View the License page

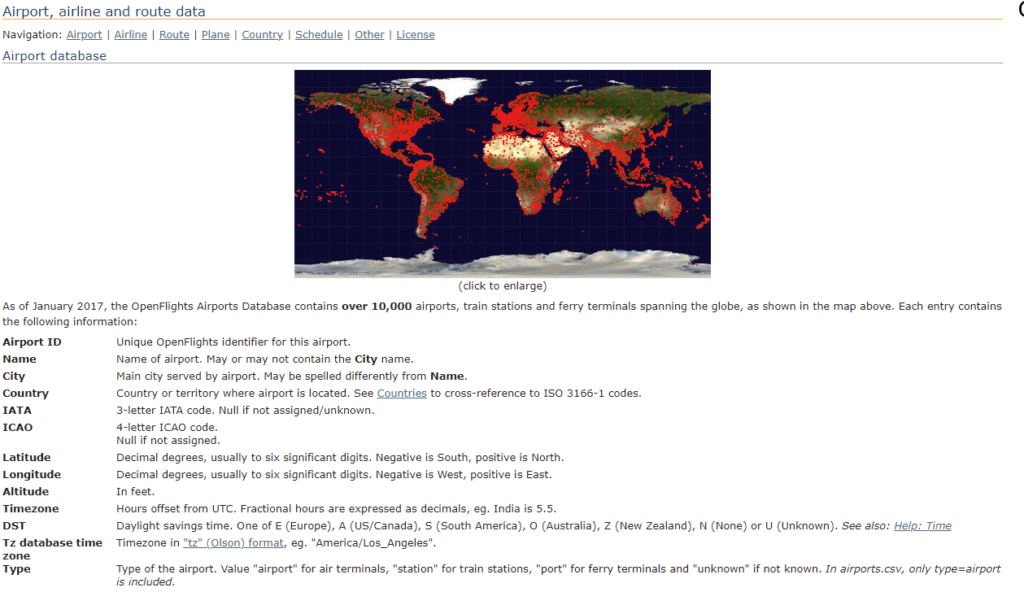tap(415, 34)
